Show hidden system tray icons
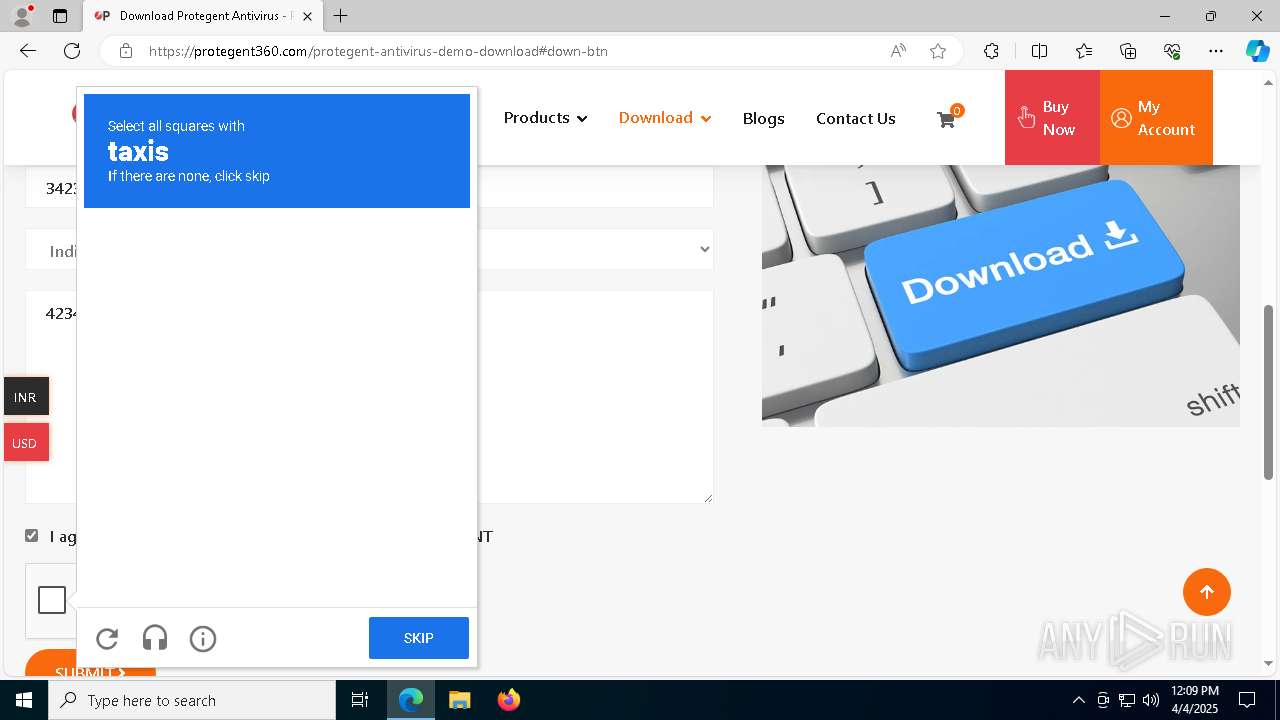 tap(1078, 700)
